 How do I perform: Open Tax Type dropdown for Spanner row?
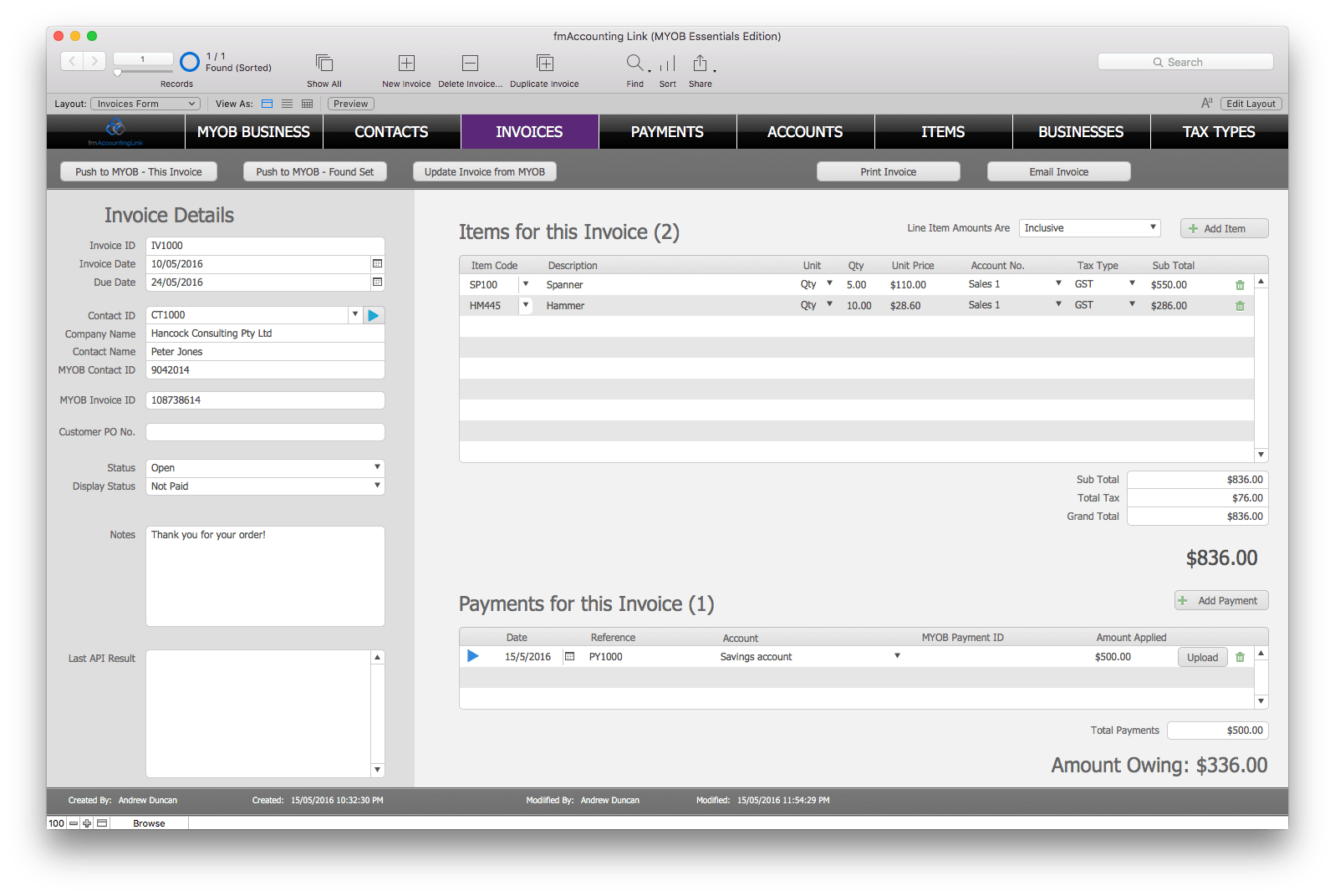(x=1132, y=283)
